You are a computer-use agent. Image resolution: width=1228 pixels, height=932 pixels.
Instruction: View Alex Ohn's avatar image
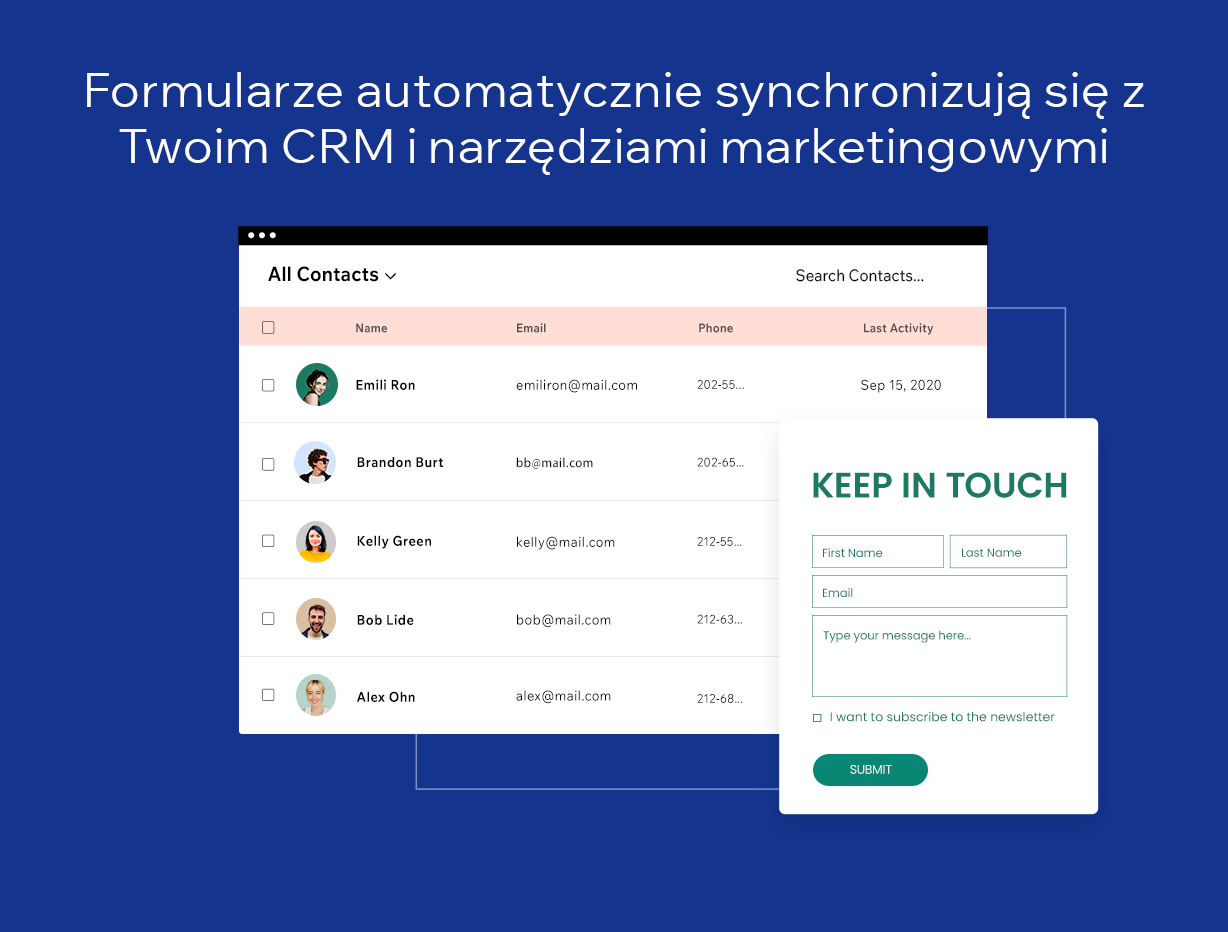click(x=316, y=695)
